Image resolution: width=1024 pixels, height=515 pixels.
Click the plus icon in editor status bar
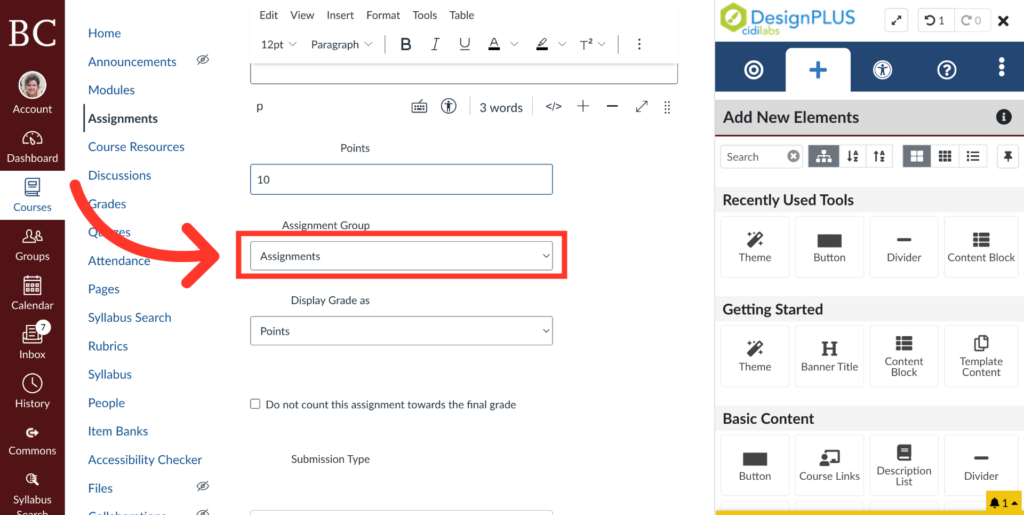point(583,106)
